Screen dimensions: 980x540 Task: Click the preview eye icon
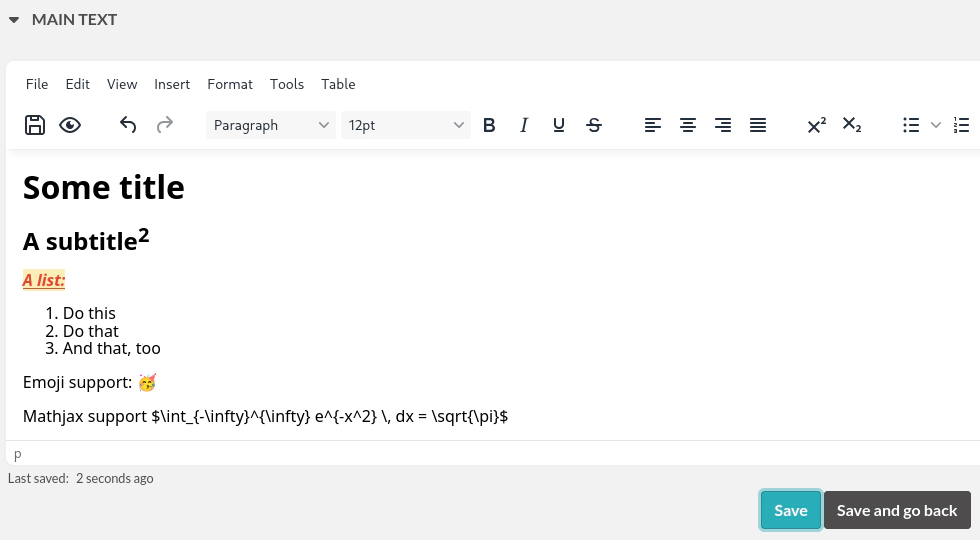point(70,125)
